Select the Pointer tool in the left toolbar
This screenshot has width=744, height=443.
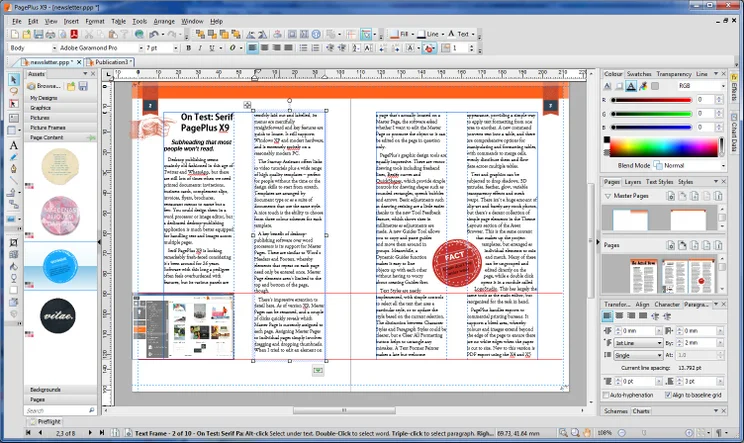pos(14,79)
